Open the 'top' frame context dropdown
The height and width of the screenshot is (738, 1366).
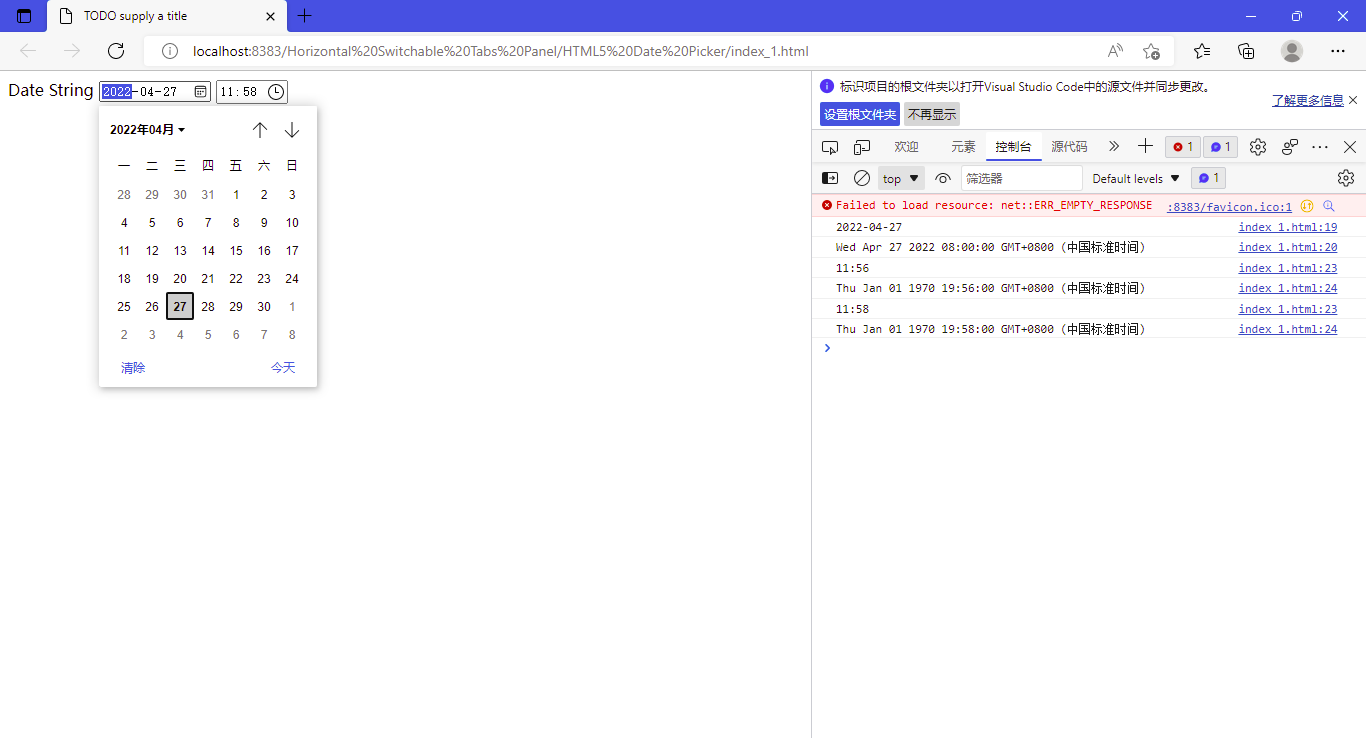899,178
